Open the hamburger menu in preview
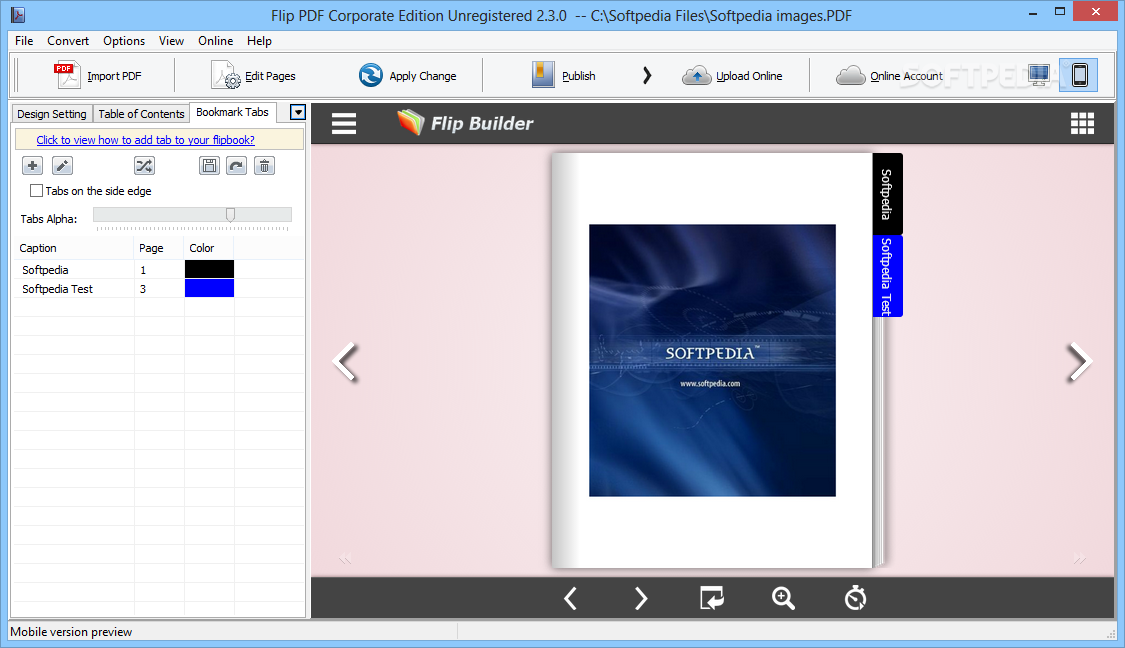This screenshot has width=1125, height=648. (x=344, y=123)
